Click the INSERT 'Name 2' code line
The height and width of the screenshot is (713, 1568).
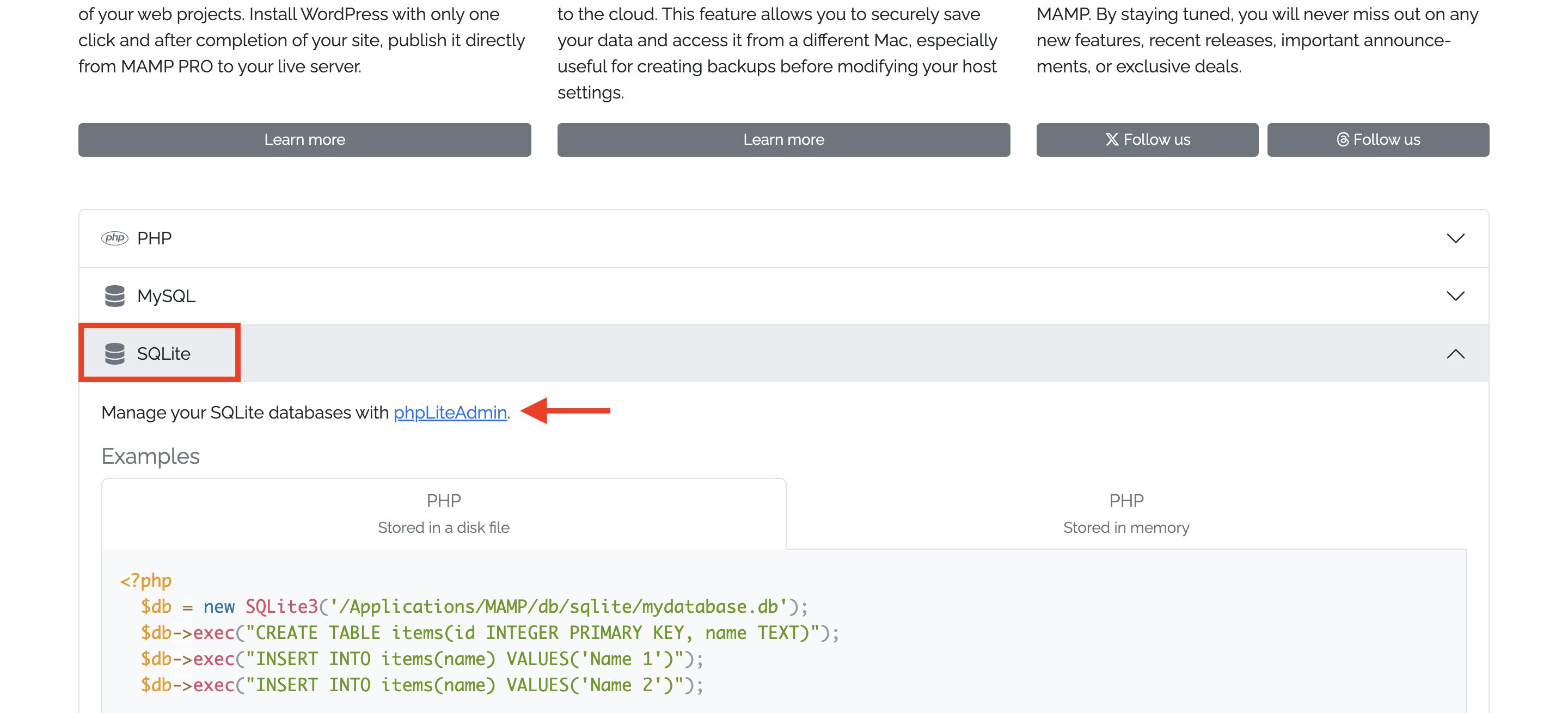point(422,685)
